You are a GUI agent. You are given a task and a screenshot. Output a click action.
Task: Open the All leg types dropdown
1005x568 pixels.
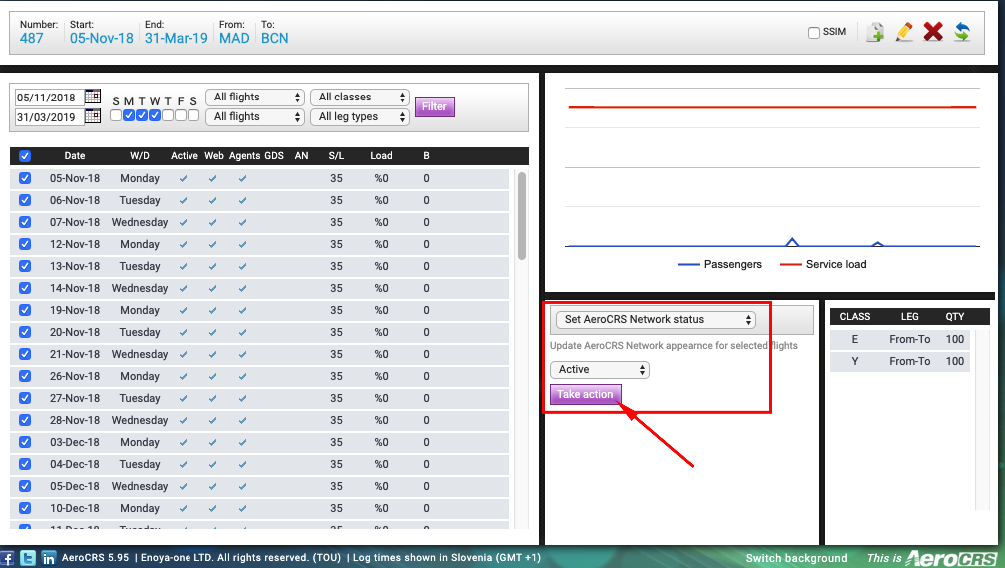click(x=360, y=117)
